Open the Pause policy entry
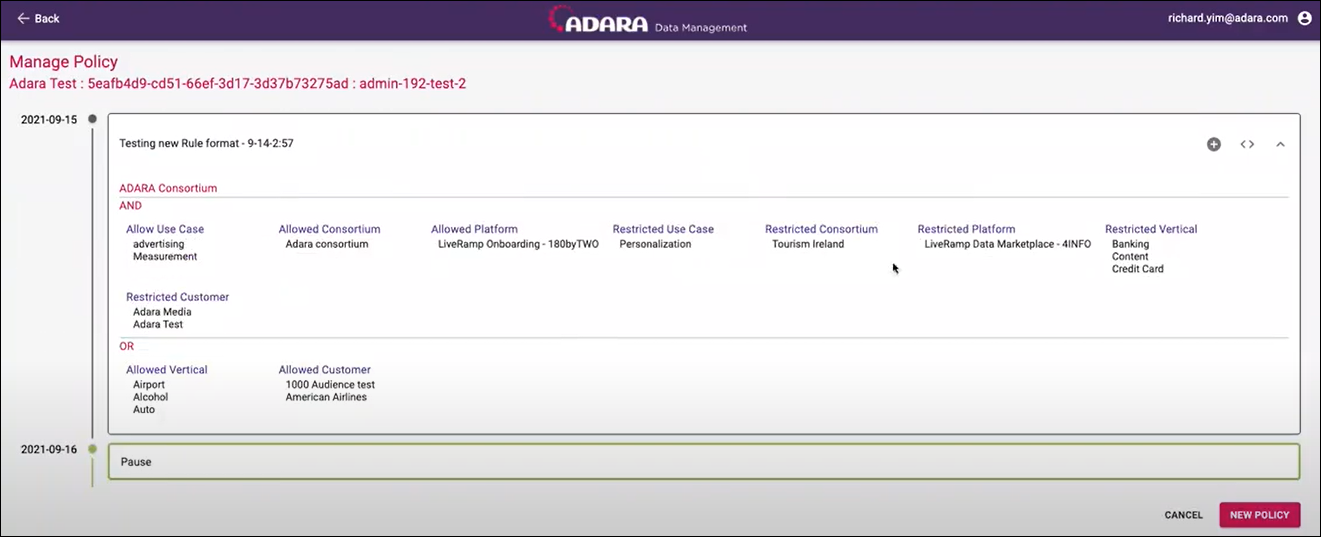This screenshot has height=537, width=1321. [x=704, y=462]
